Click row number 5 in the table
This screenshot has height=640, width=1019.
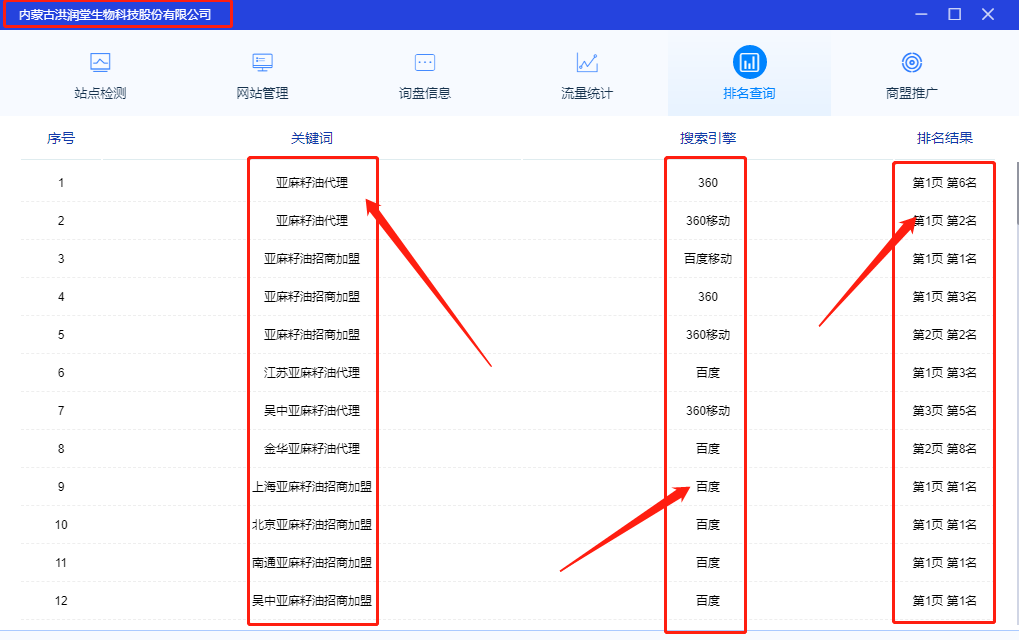click(x=61, y=334)
